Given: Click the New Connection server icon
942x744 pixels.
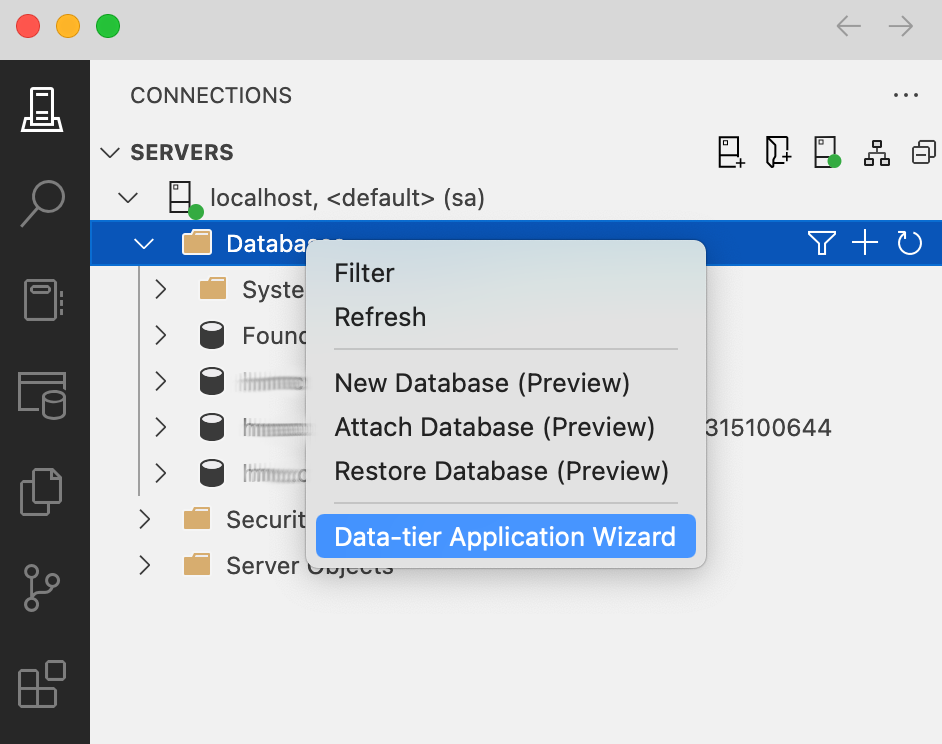Looking at the screenshot, I should 731,153.
